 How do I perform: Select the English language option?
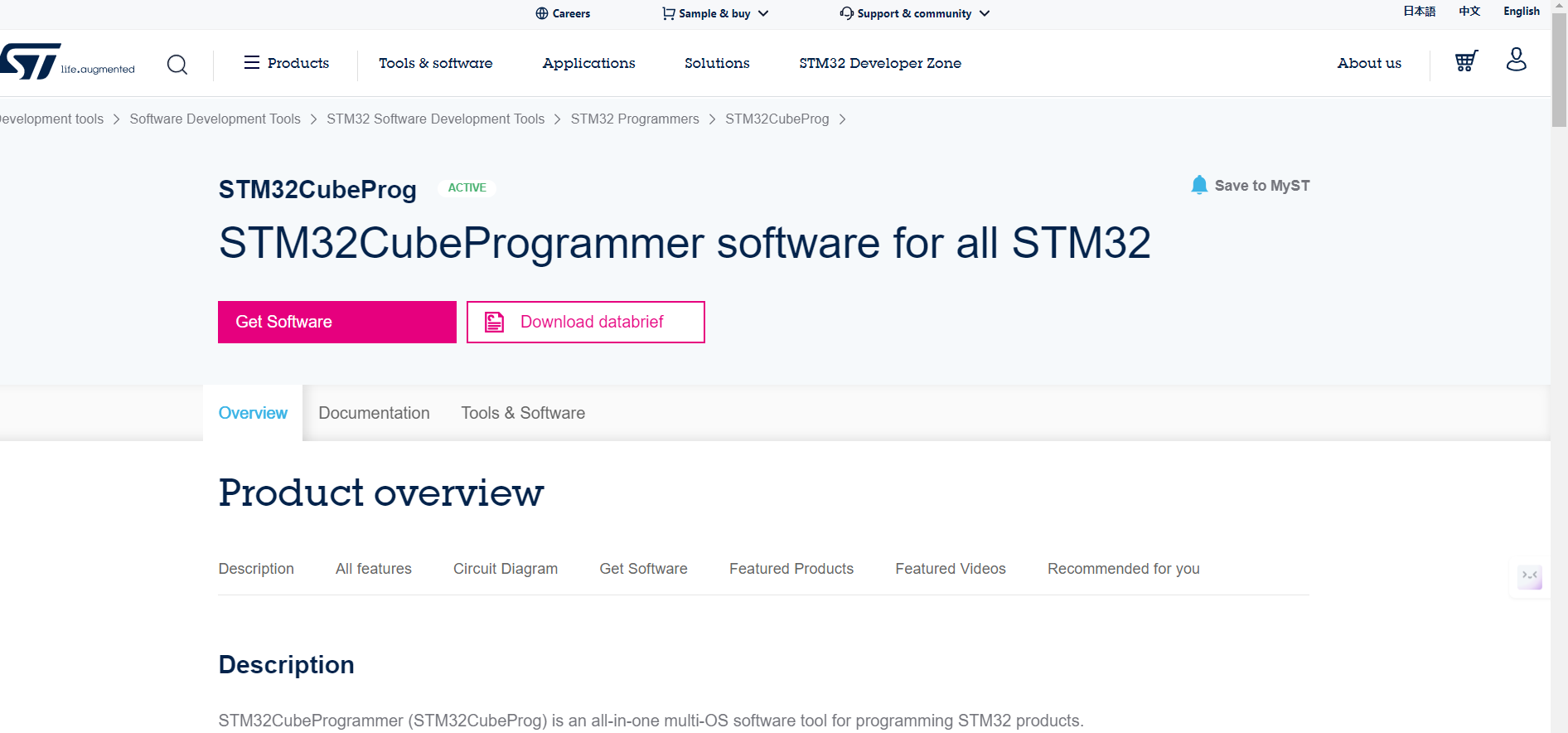pyautogui.click(x=1522, y=11)
